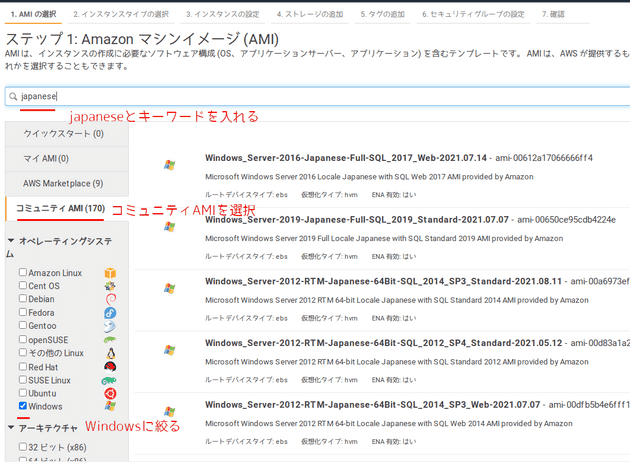
Task: Go to 3. インスタンスの設定 tab
Action: click(x=223, y=14)
